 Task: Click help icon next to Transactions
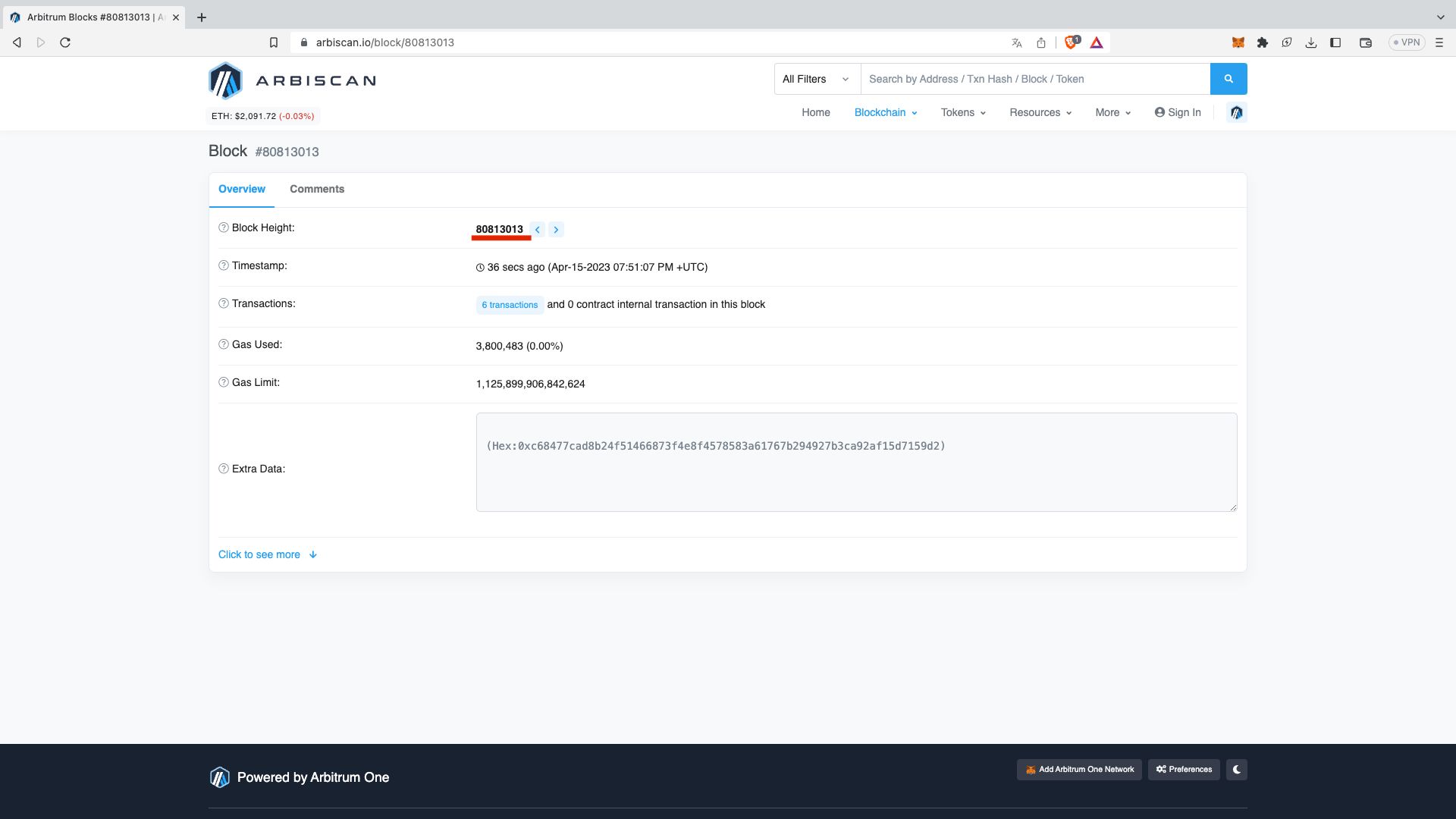(224, 303)
